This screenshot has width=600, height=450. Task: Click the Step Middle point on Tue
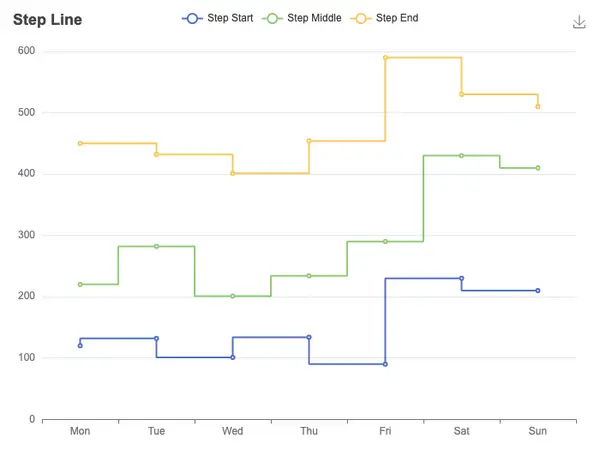pyautogui.click(x=157, y=246)
